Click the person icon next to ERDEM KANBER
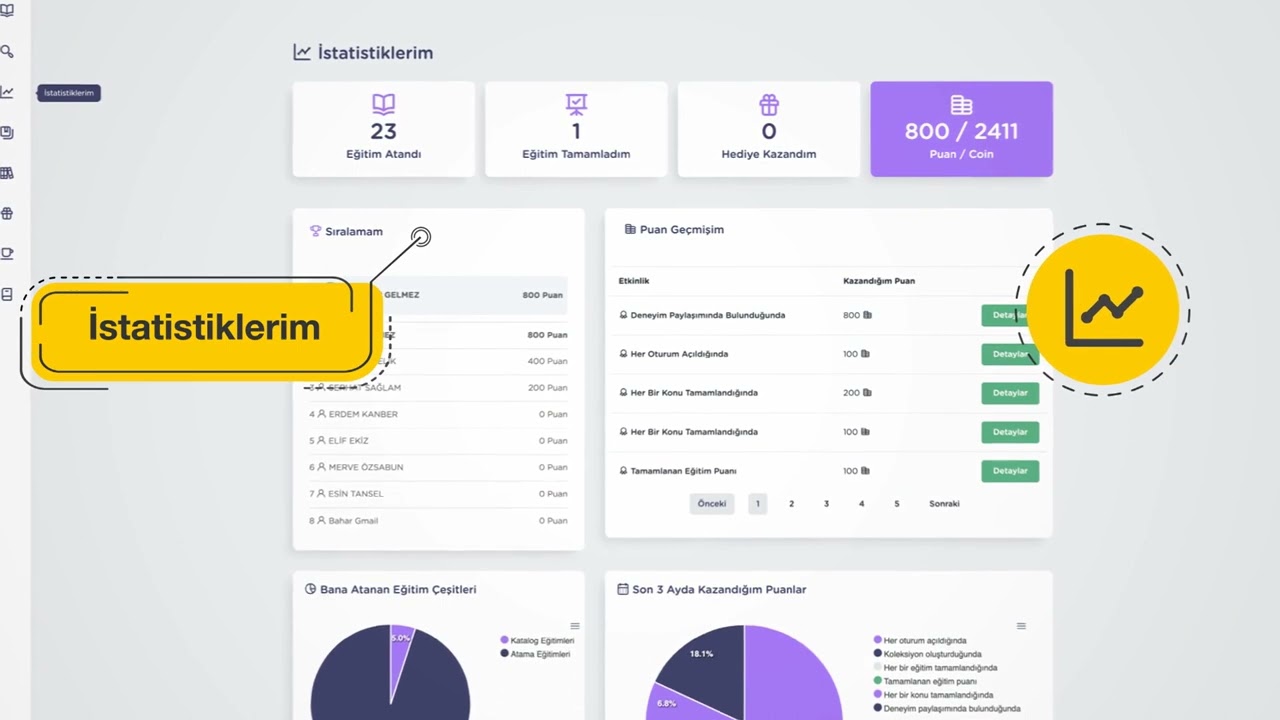 pyautogui.click(x=322, y=414)
